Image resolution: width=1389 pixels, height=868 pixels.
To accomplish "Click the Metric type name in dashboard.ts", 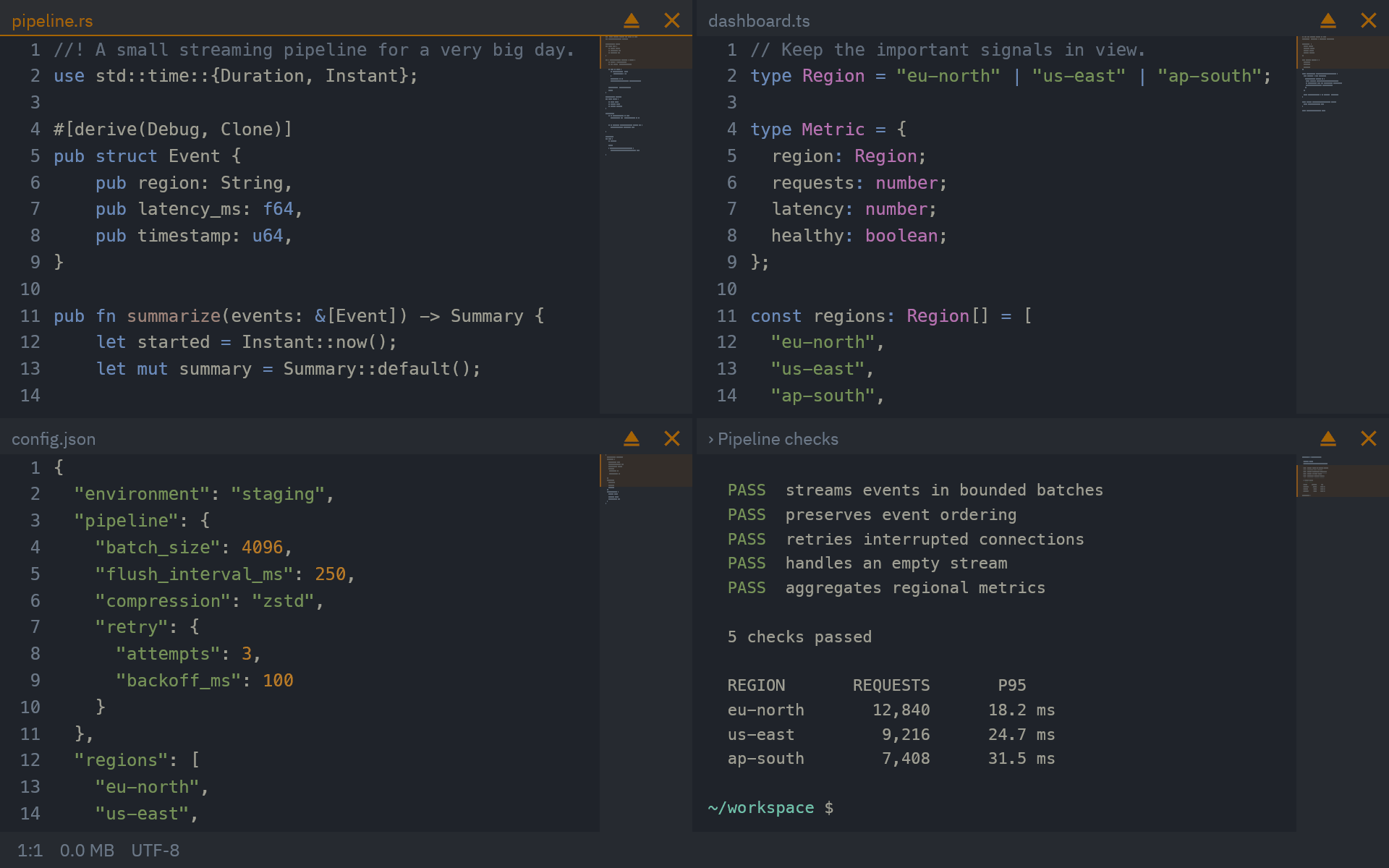I will coord(833,129).
